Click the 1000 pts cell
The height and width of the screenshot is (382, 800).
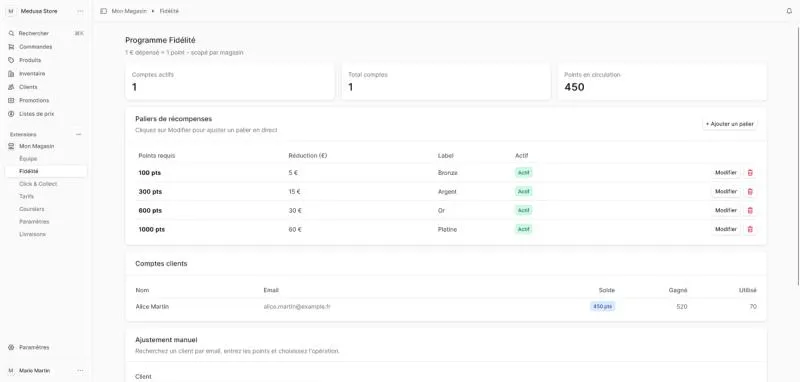[152, 230]
